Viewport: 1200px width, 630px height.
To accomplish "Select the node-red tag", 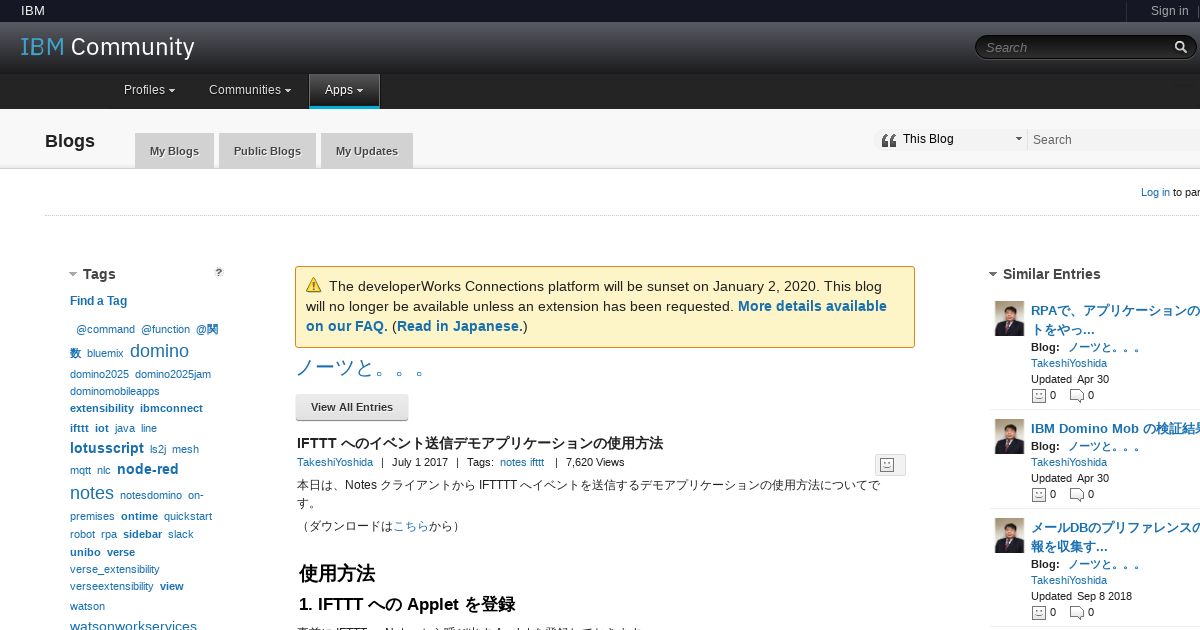I will (x=148, y=469).
